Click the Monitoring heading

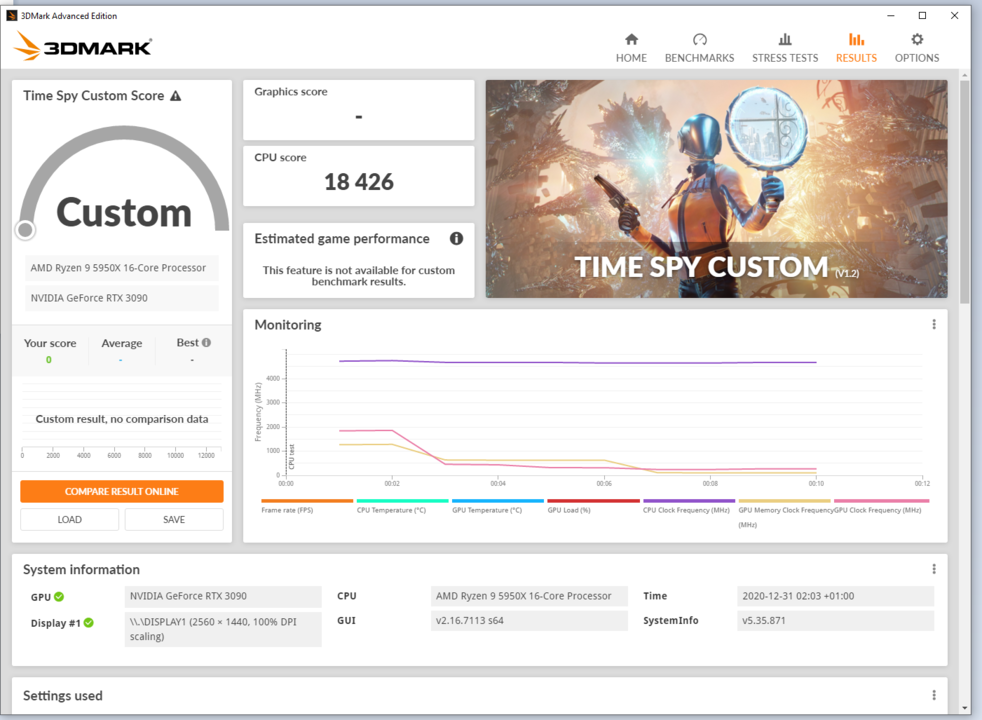[287, 324]
